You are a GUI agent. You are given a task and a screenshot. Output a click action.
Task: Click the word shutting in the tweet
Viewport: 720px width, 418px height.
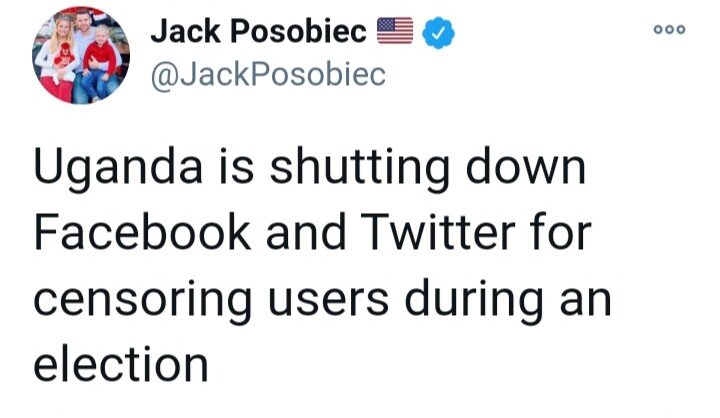coord(357,172)
